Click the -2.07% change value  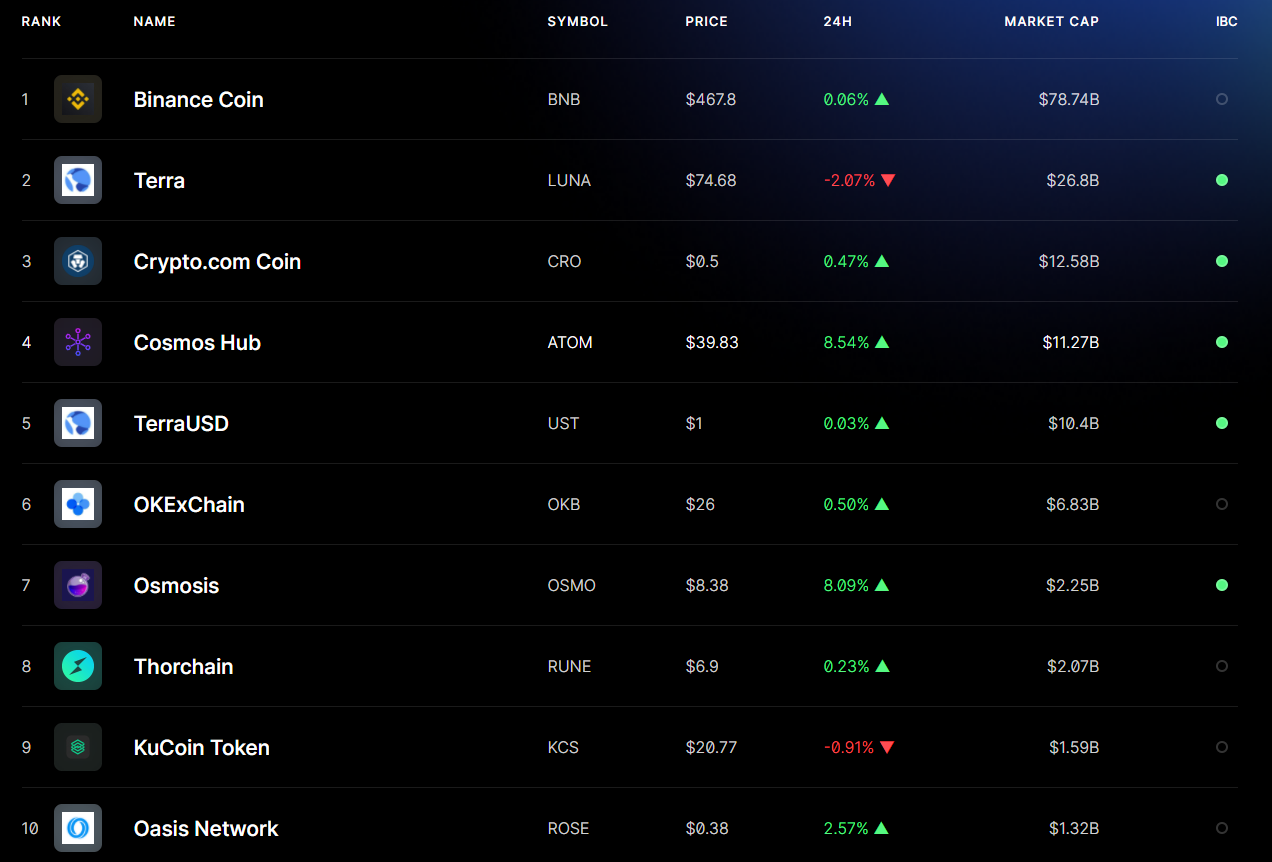849,180
